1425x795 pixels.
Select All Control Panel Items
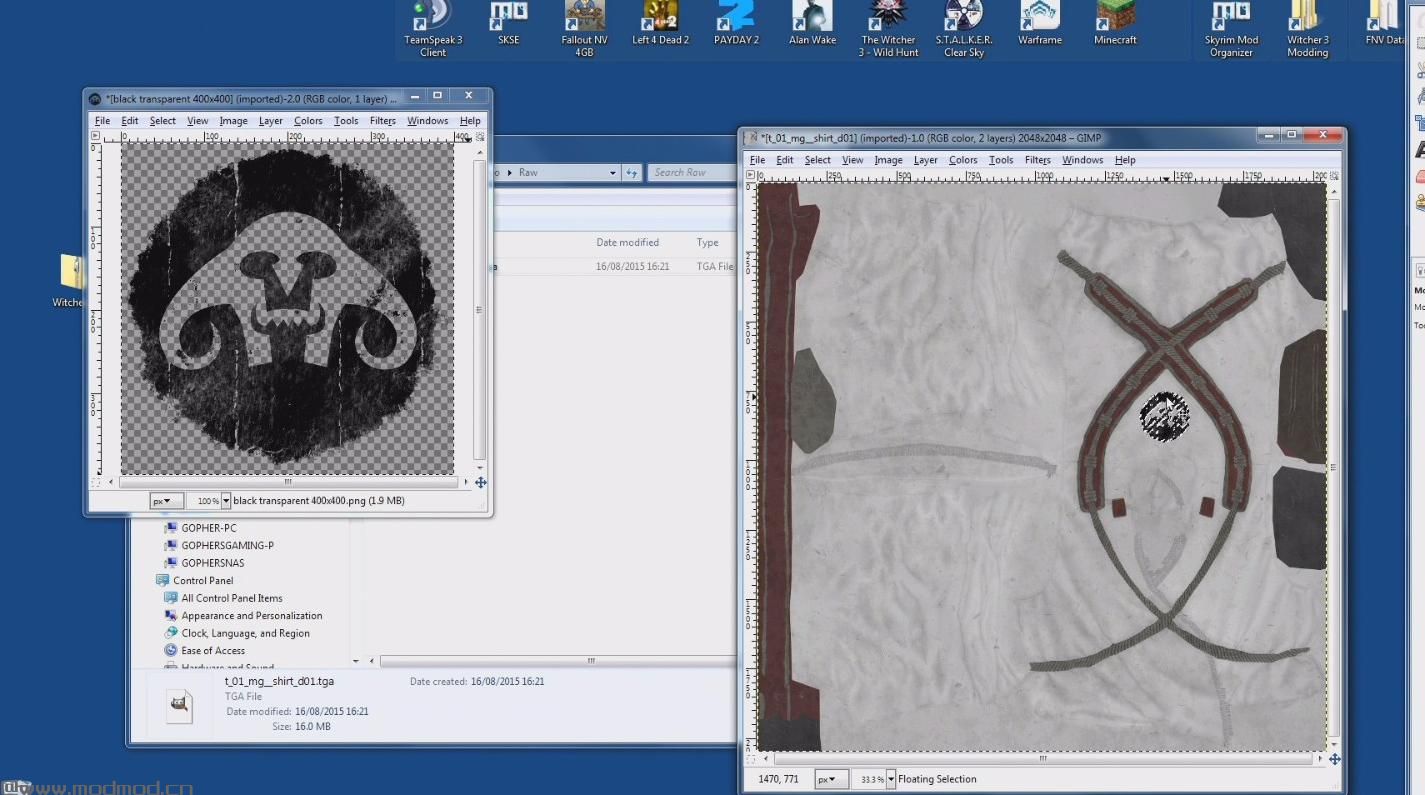click(232, 598)
